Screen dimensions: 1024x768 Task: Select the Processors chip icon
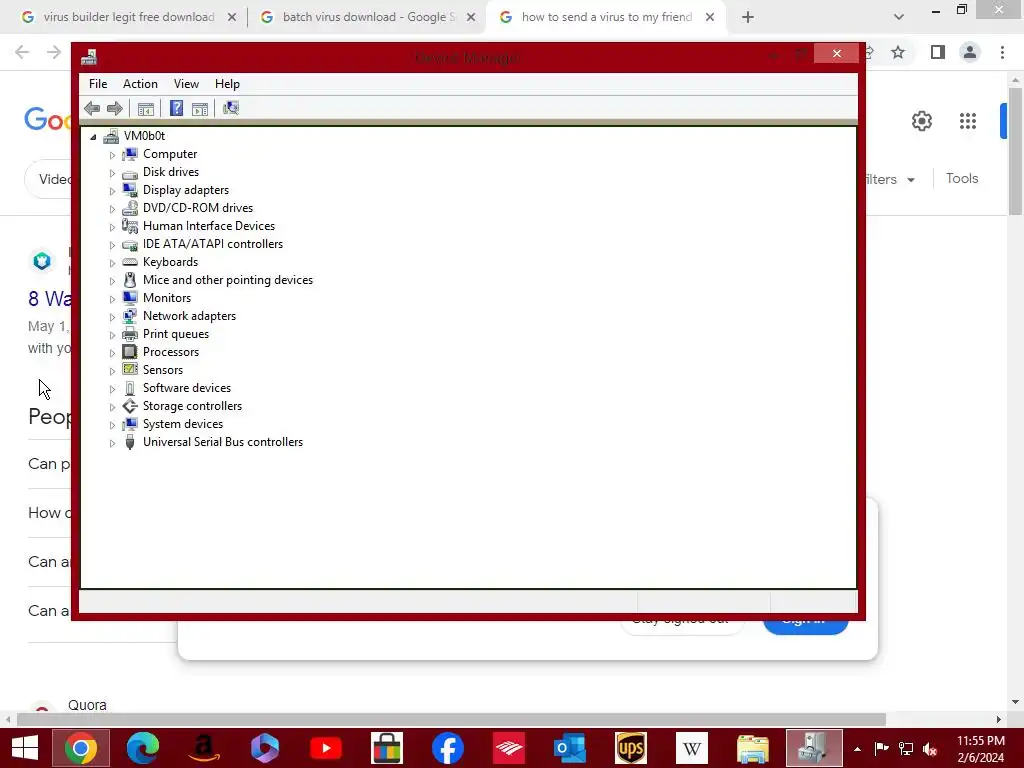pyautogui.click(x=130, y=352)
